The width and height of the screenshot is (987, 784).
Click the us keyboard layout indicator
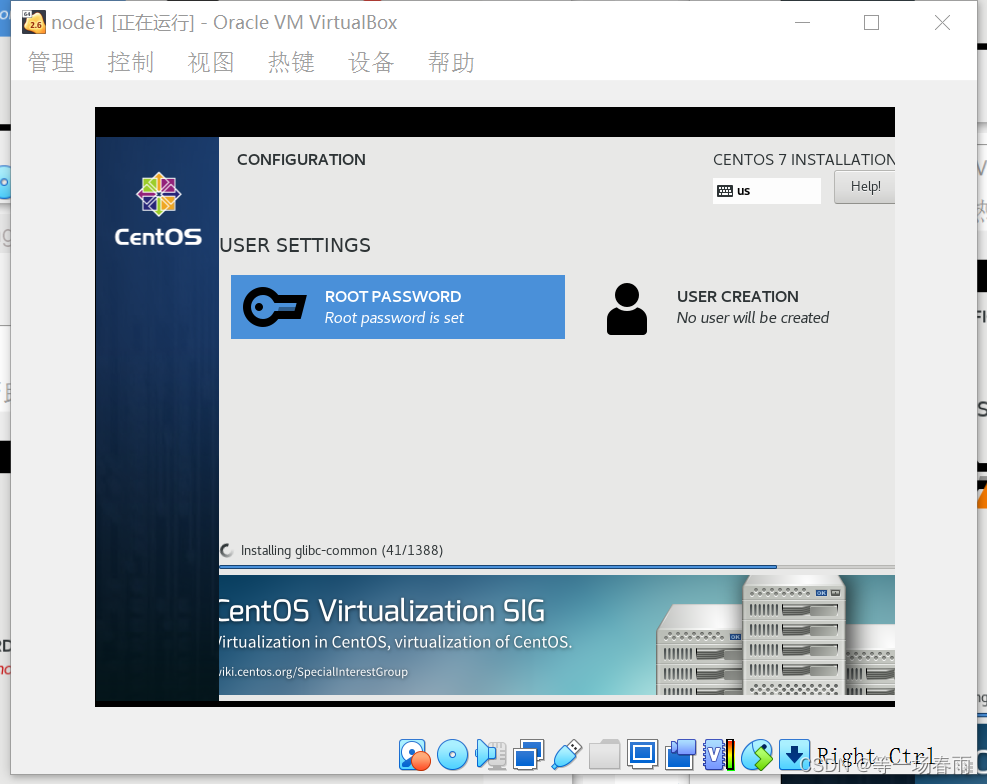(767, 191)
